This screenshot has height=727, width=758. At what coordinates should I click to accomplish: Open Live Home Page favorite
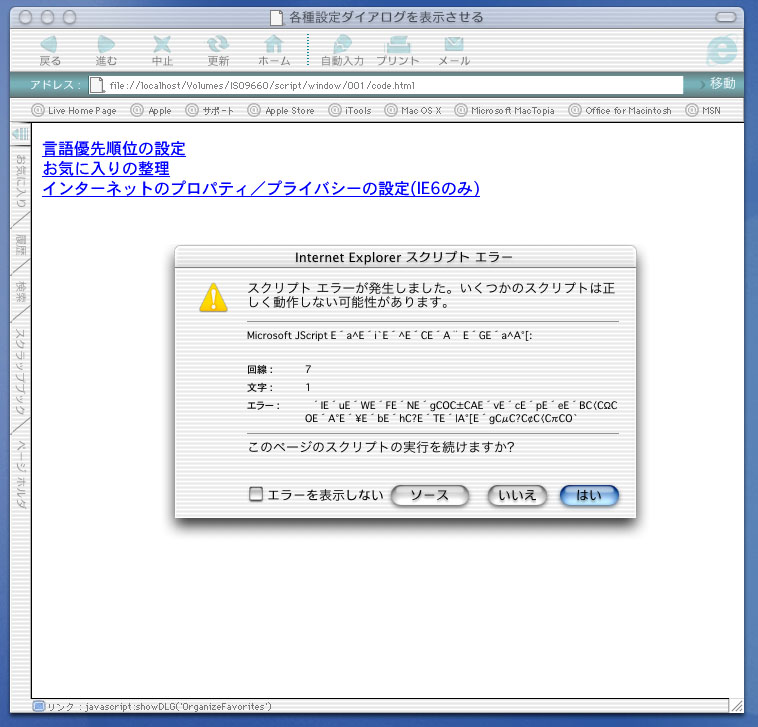(x=74, y=110)
